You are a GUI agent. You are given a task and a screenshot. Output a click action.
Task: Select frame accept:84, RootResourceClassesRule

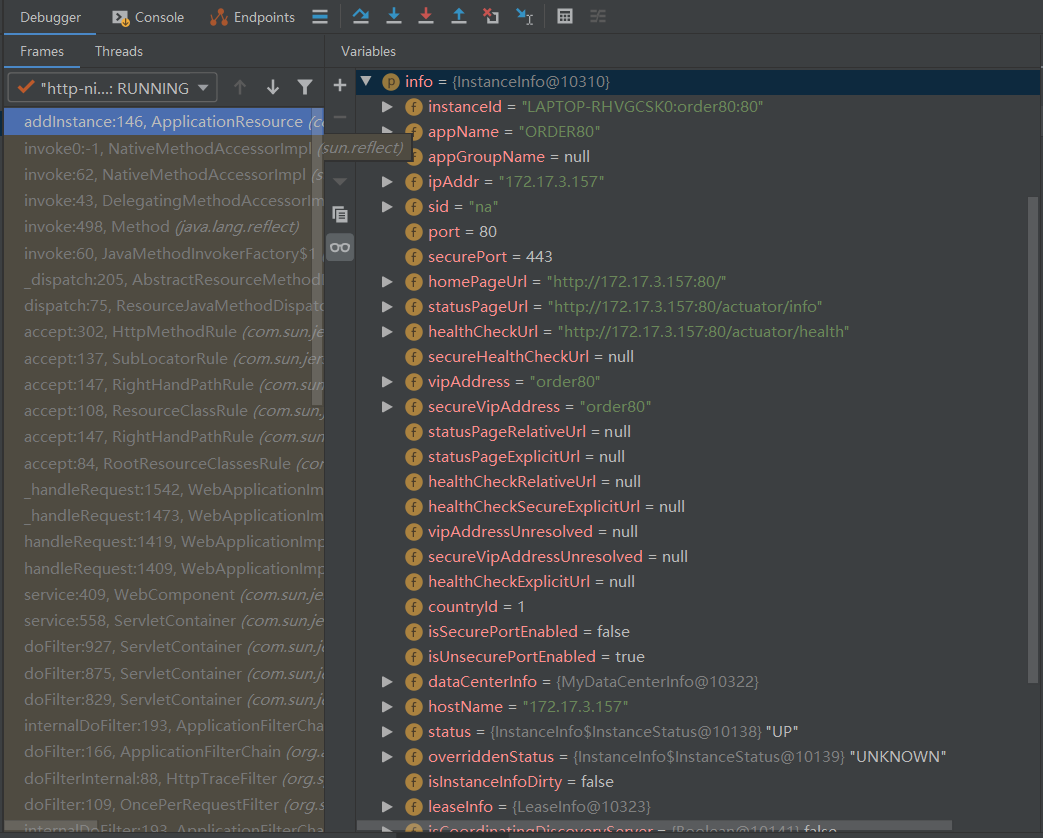pyautogui.click(x=164, y=464)
